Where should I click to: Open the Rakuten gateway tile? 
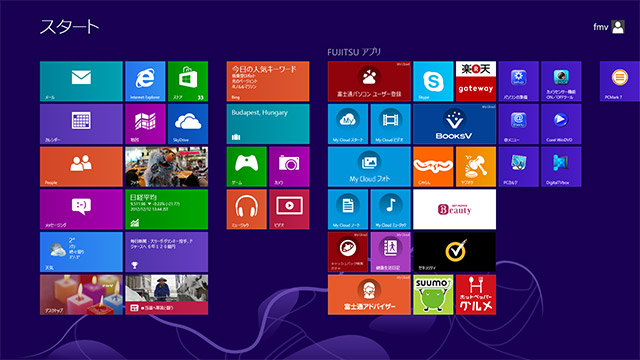(x=476, y=81)
